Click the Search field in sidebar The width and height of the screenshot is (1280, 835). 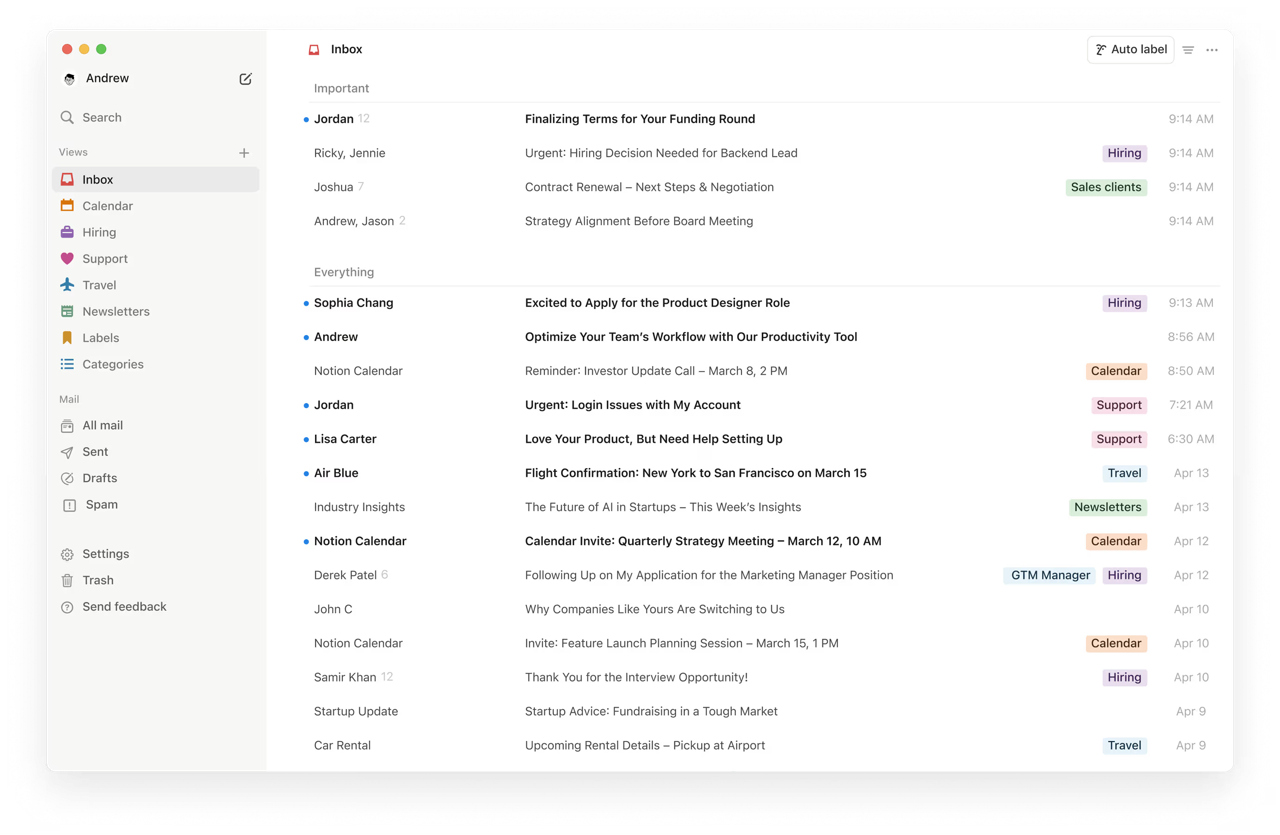pos(102,118)
